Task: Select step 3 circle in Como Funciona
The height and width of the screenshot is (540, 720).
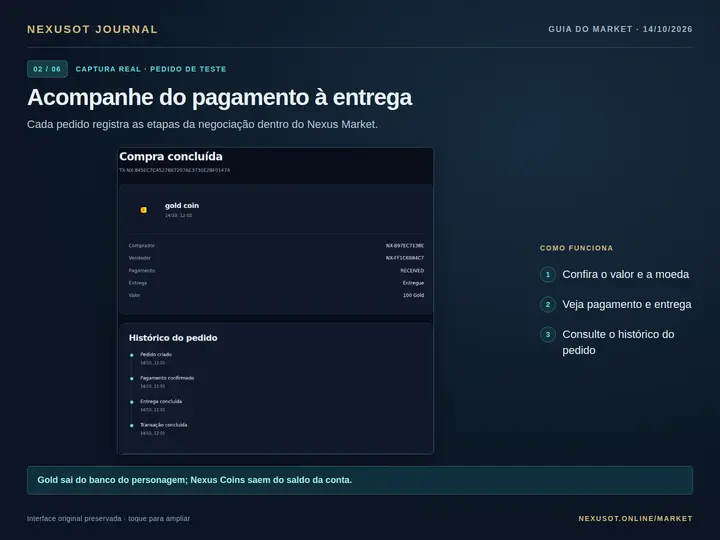Action: 548,335
